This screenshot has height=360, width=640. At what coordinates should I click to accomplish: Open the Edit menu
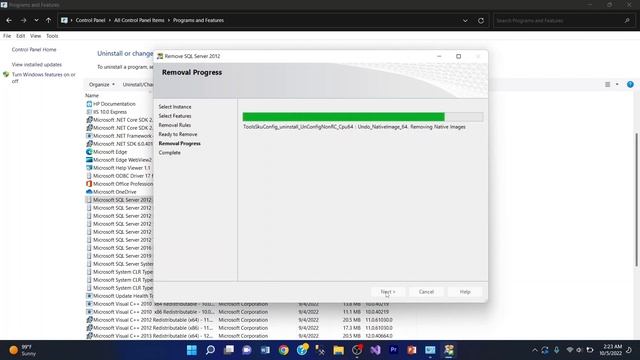coord(20,36)
